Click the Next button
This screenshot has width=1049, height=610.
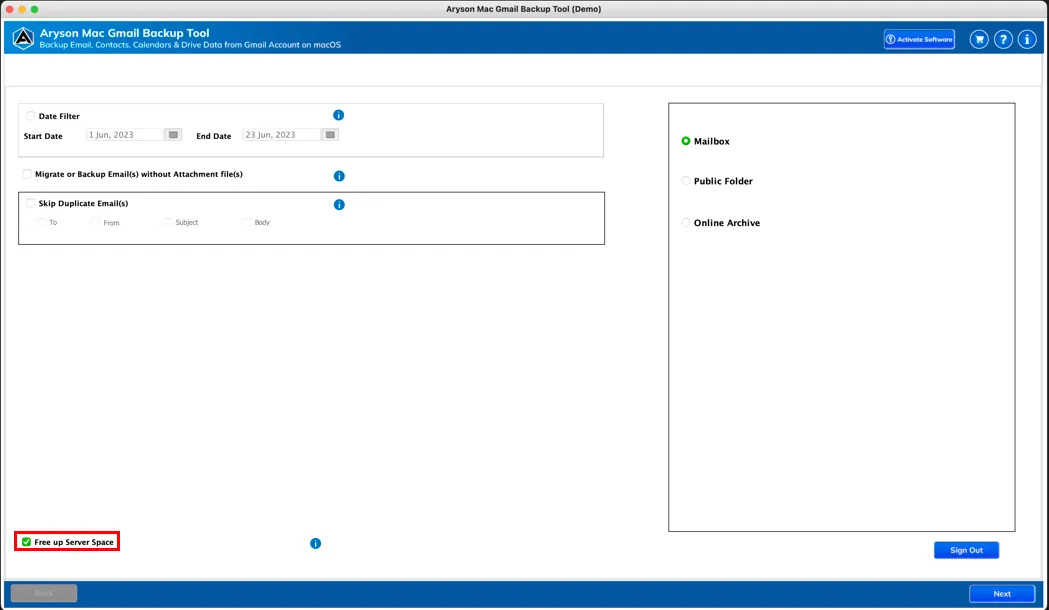[x=1002, y=594]
